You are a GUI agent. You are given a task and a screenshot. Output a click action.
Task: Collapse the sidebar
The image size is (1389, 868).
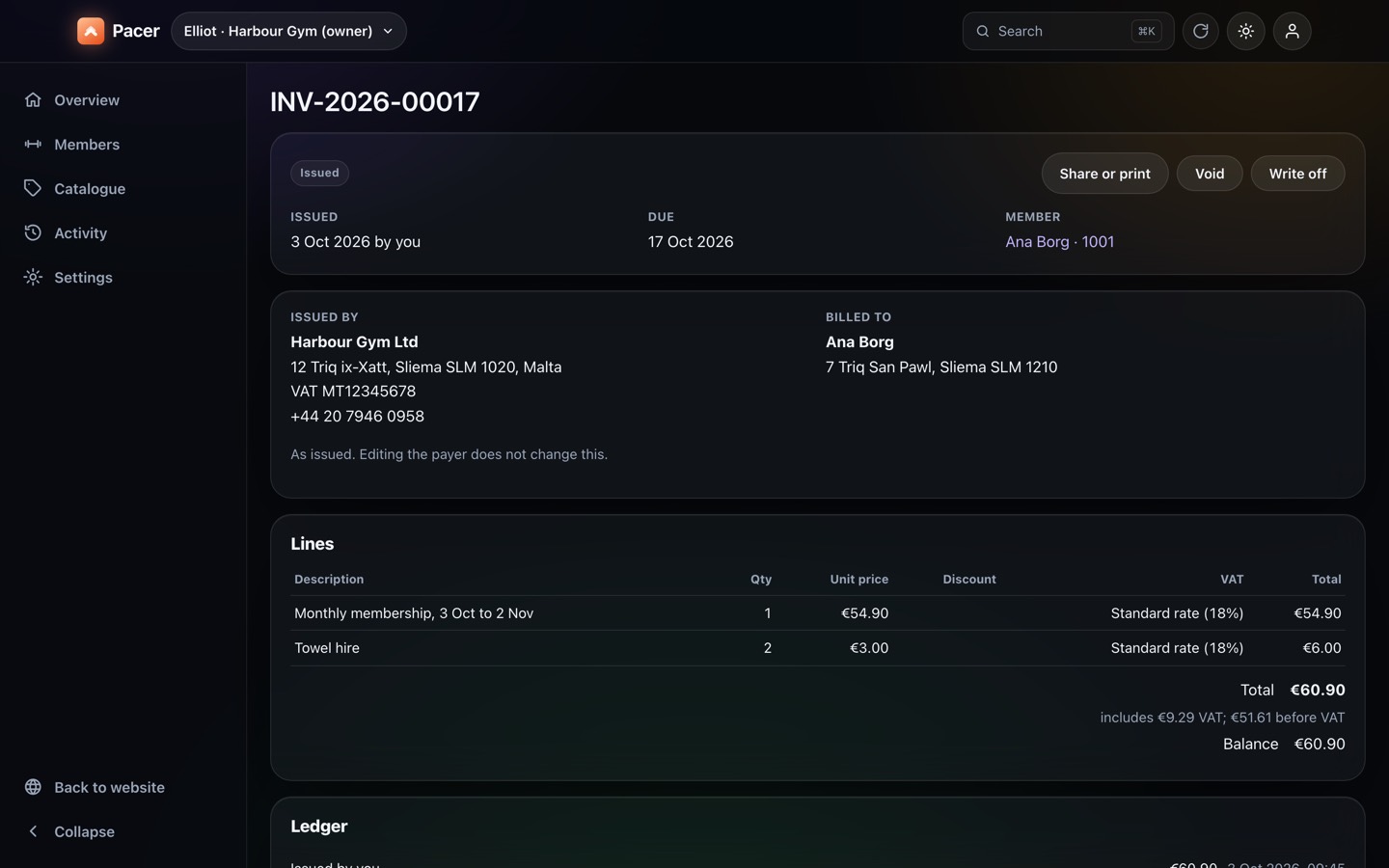click(123, 831)
